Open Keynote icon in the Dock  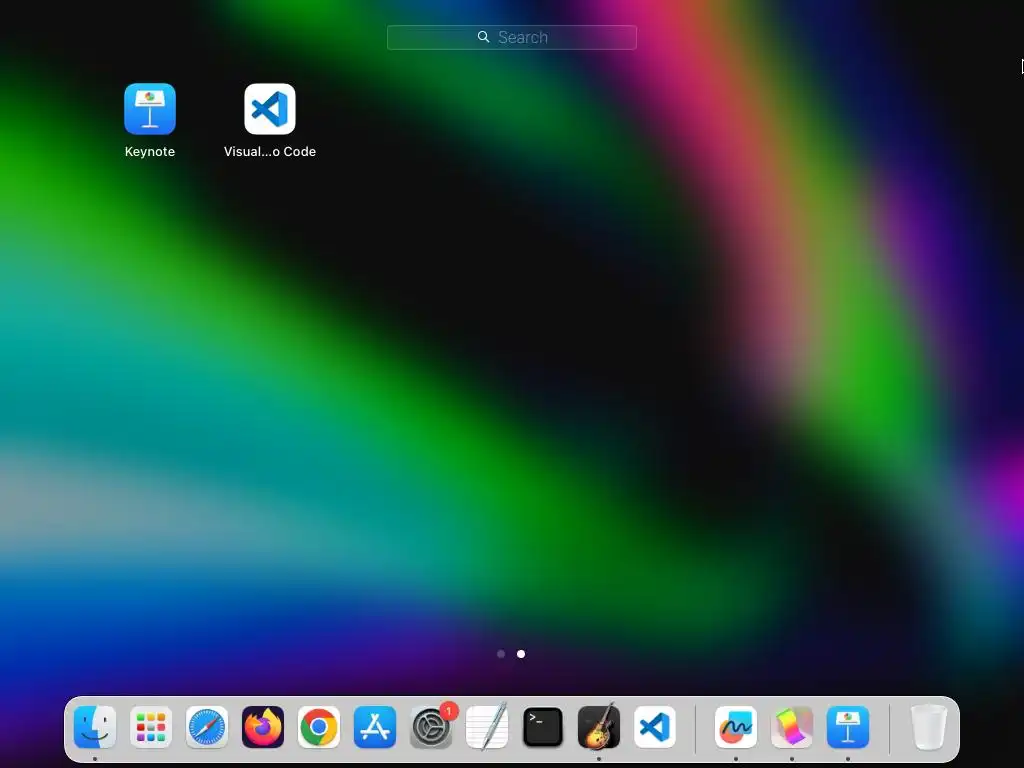coord(848,727)
